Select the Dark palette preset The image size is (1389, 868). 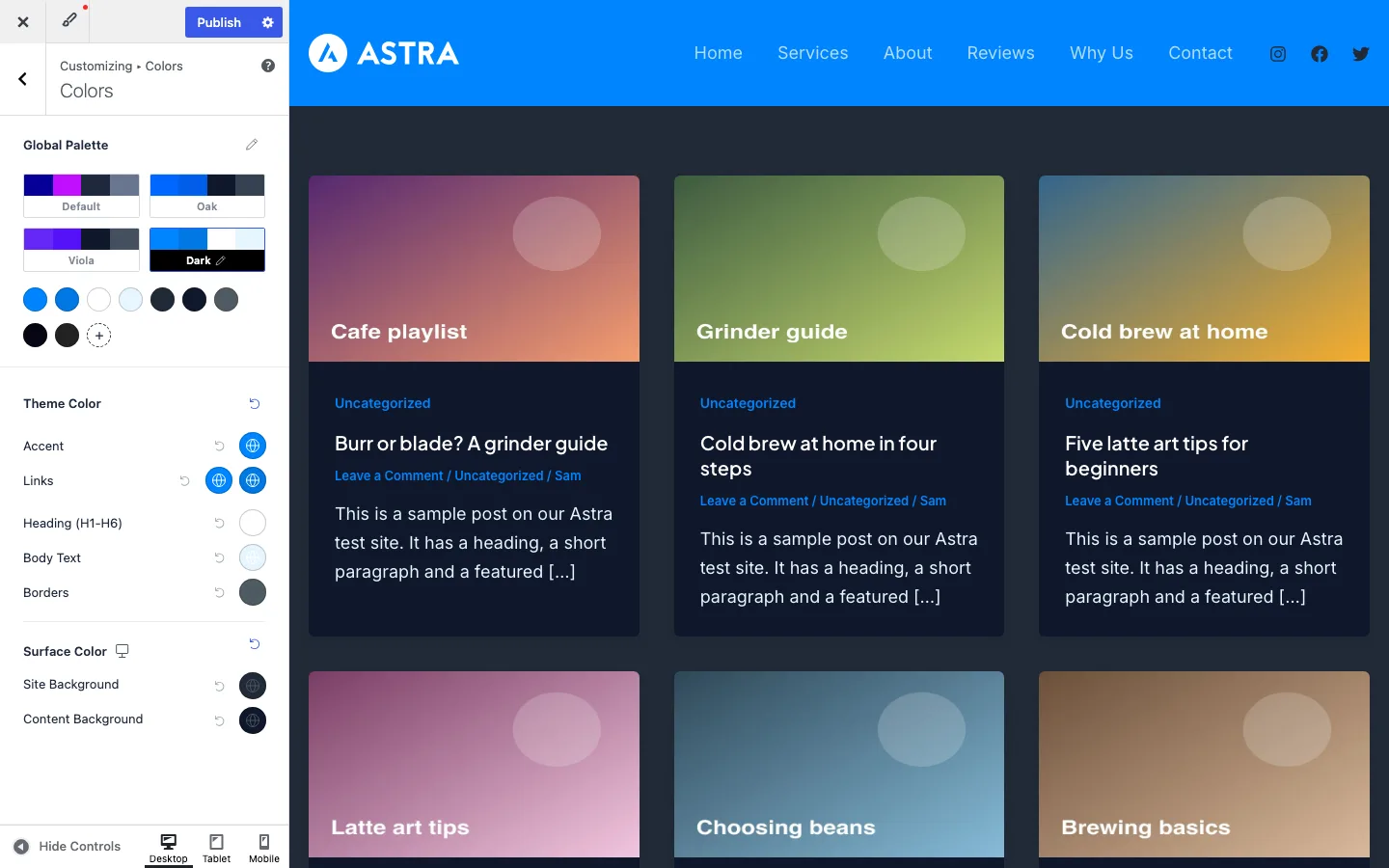207,250
